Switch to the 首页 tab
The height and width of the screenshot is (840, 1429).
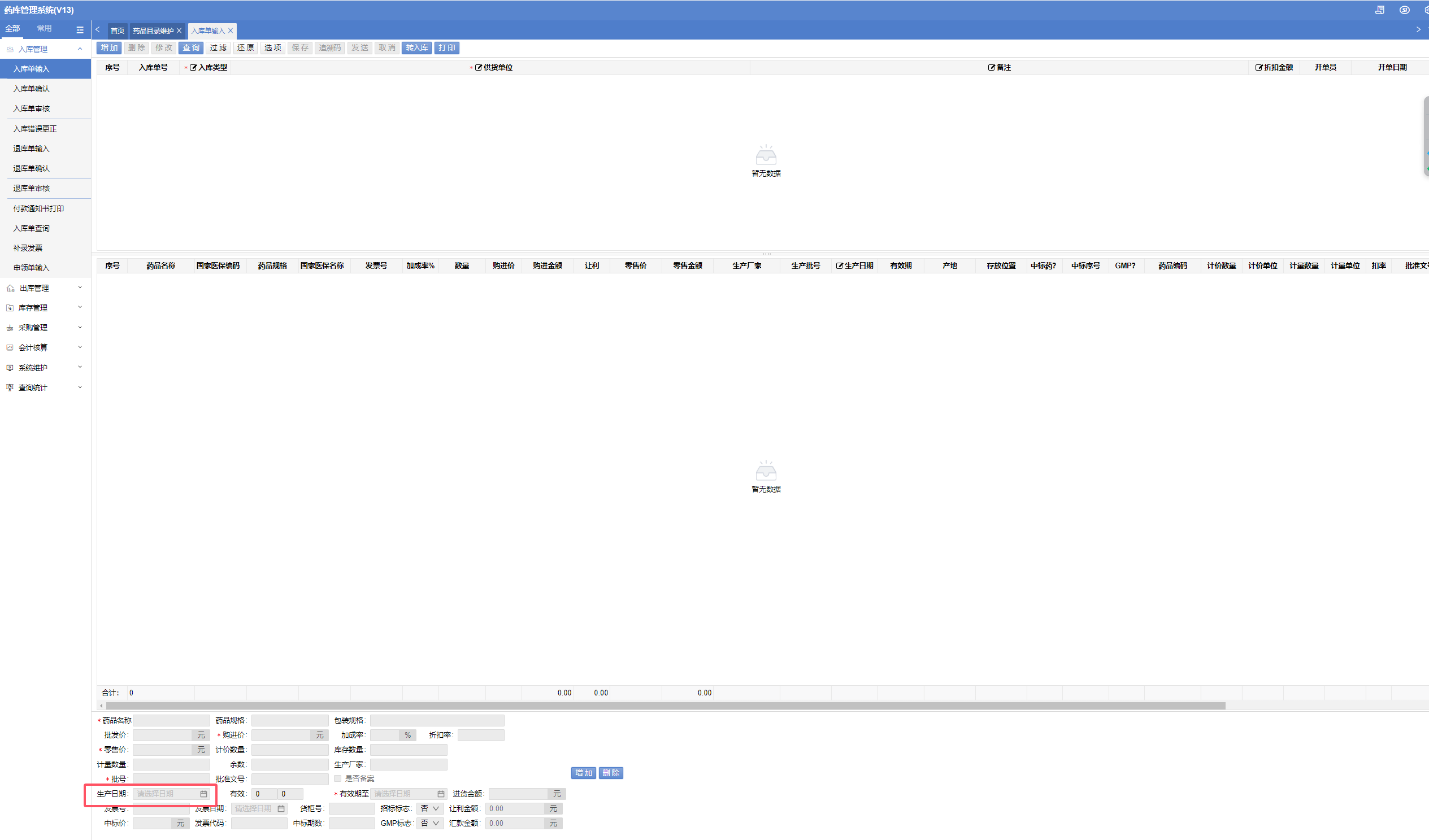pyautogui.click(x=118, y=31)
